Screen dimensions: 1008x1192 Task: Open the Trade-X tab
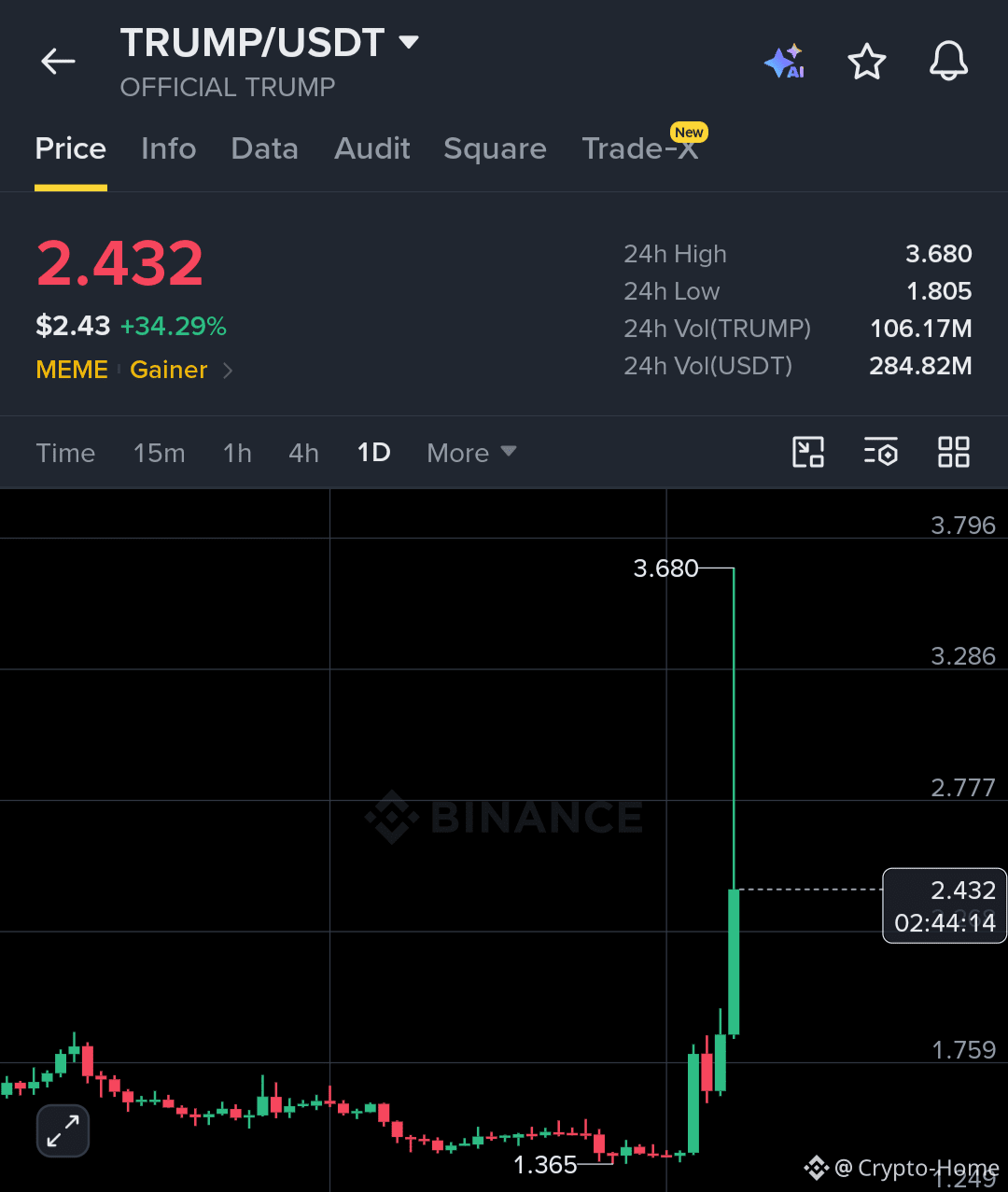(640, 148)
